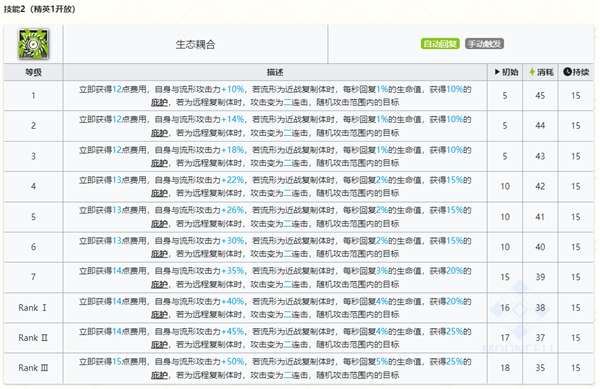
Task: Click the +14% attack value in level 2 row
Action: point(233,120)
